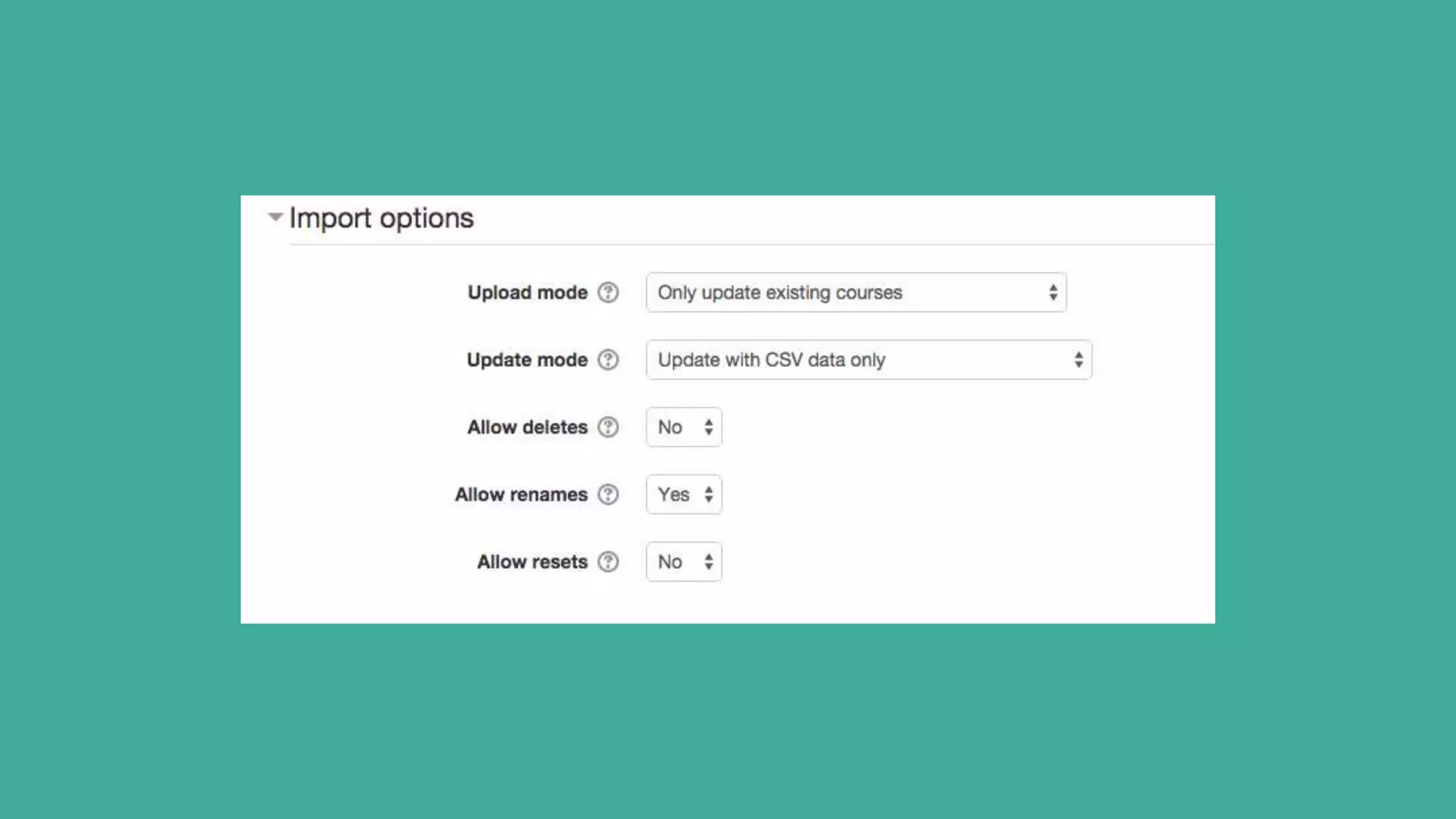Screen dimensions: 1456x819
Task: View help icon beside Allow resets
Action: (x=608, y=562)
